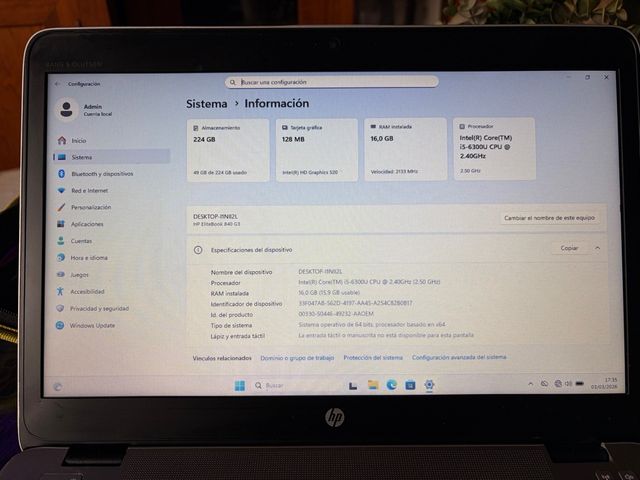The height and width of the screenshot is (480, 640).
Task: Open Accesibilidad settings
Action: 87,291
